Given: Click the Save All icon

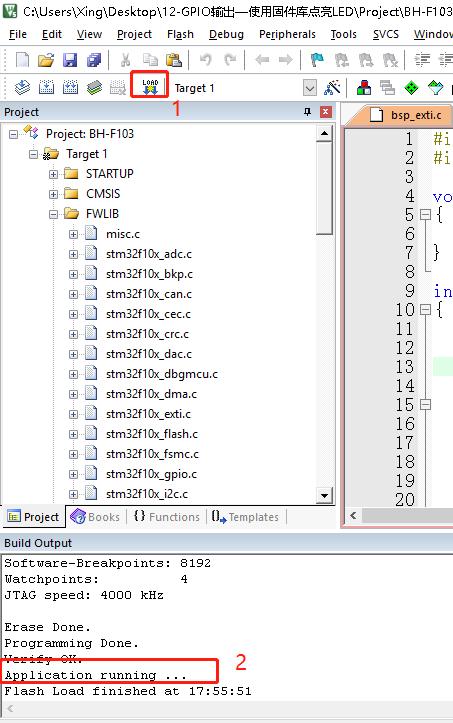Looking at the screenshot, I should pos(94,60).
